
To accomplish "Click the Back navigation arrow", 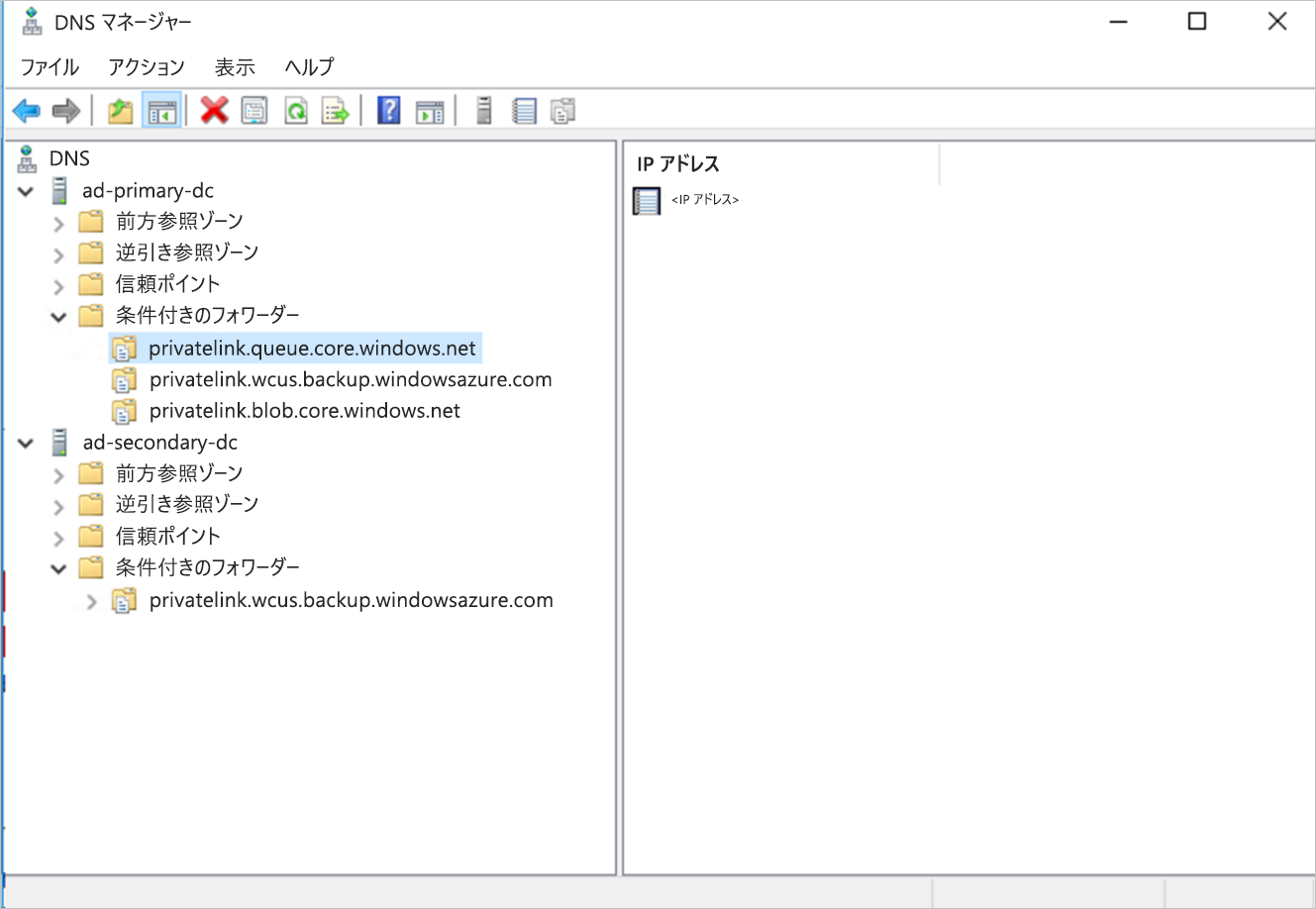I will 26,110.
